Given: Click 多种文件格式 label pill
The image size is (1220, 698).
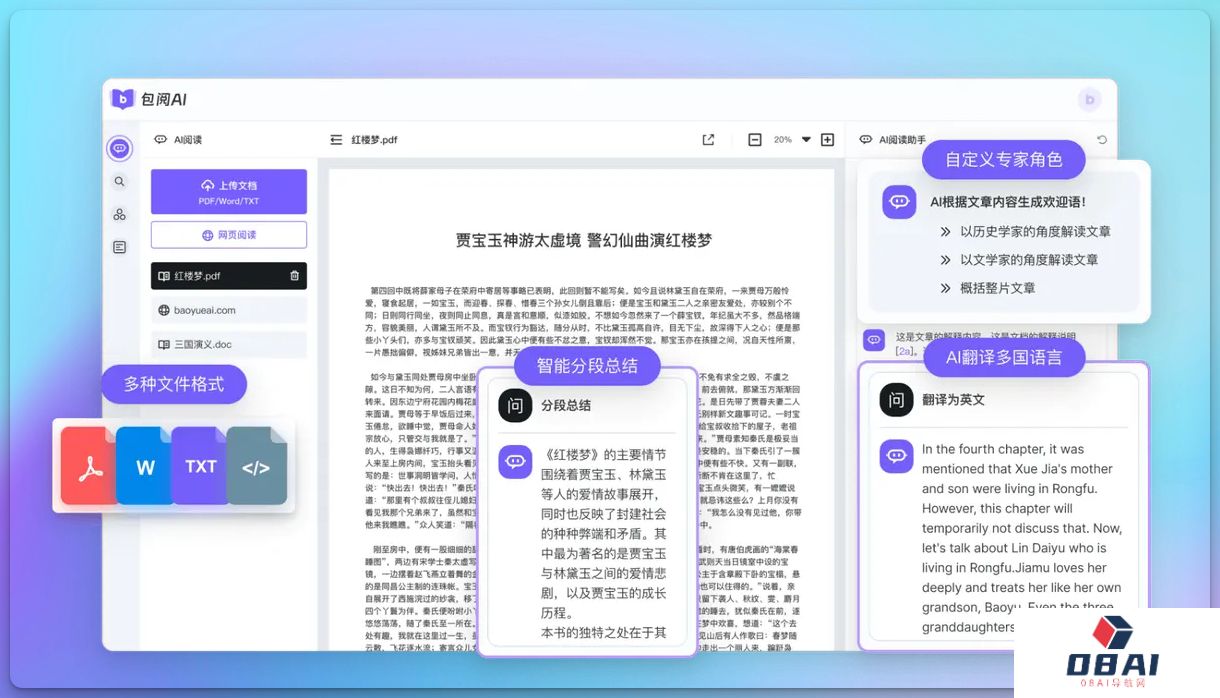Looking at the screenshot, I should [174, 384].
